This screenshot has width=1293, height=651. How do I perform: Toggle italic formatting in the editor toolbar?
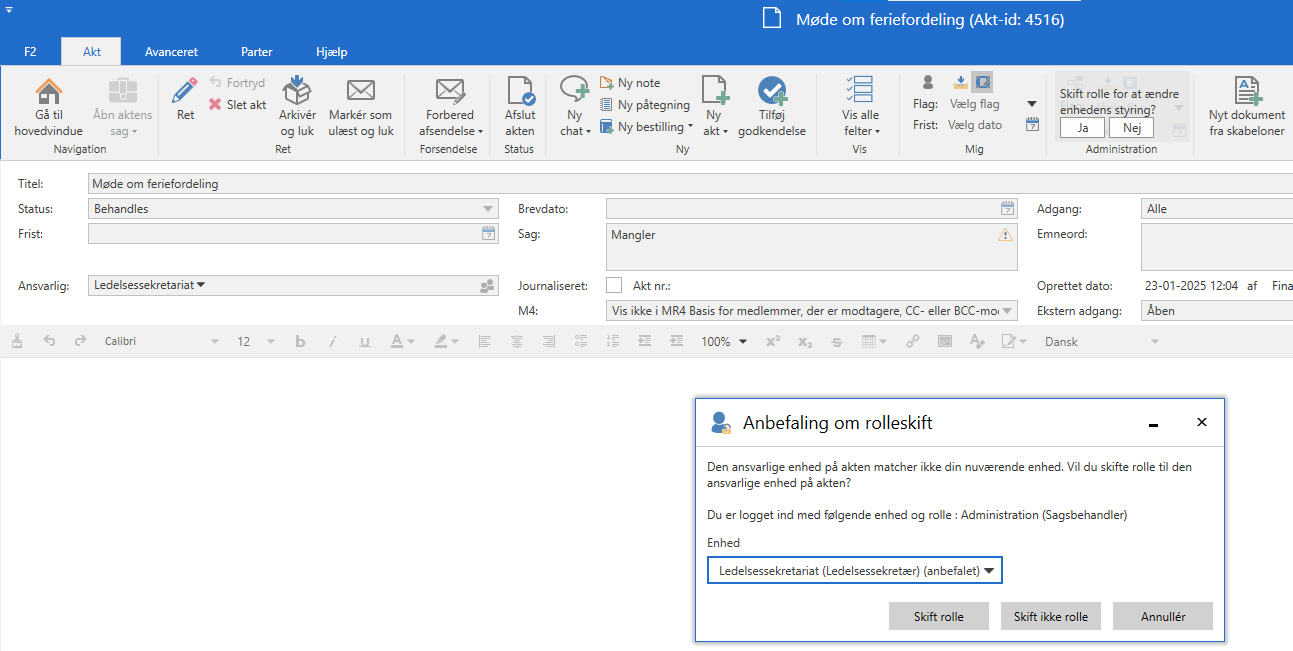(x=332, y=342)
